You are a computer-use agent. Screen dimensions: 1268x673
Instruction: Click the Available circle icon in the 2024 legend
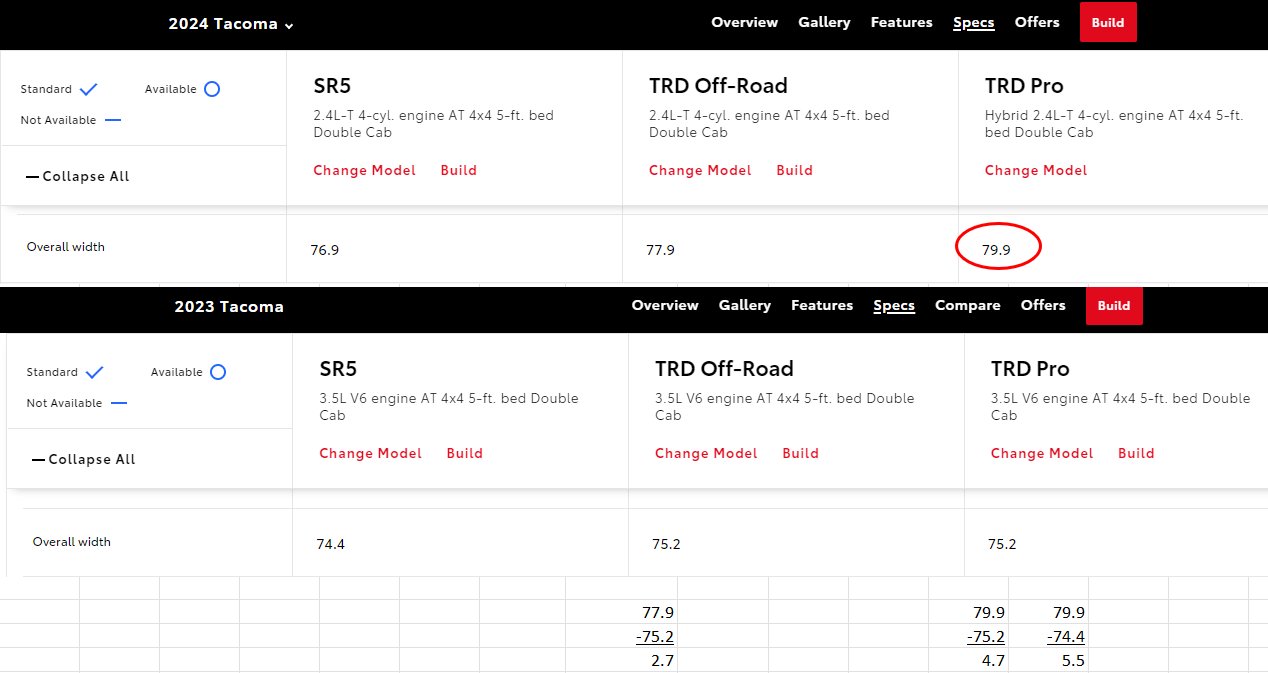[211, 89]
